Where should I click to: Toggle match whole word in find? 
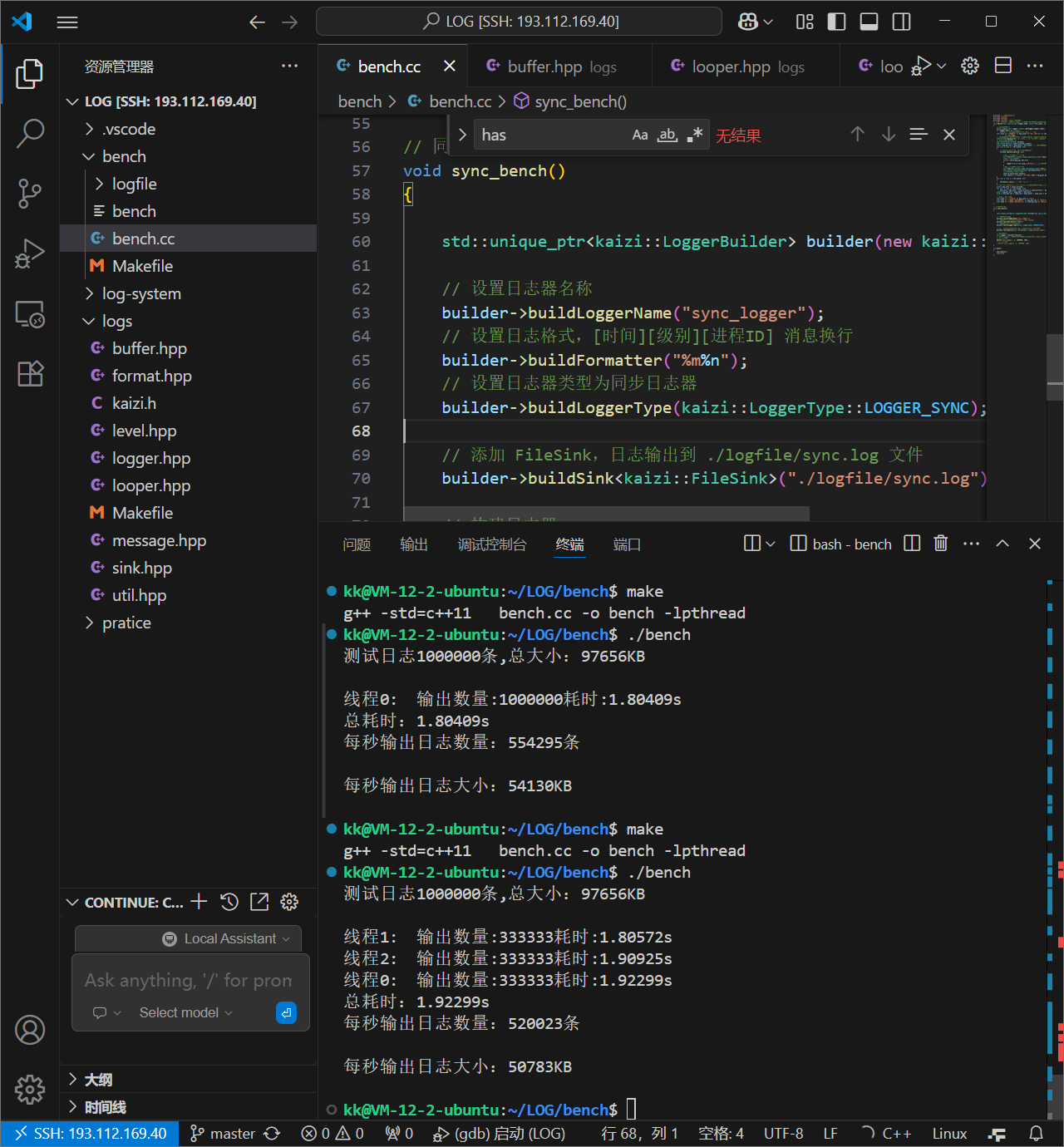[x=667, y=135]
